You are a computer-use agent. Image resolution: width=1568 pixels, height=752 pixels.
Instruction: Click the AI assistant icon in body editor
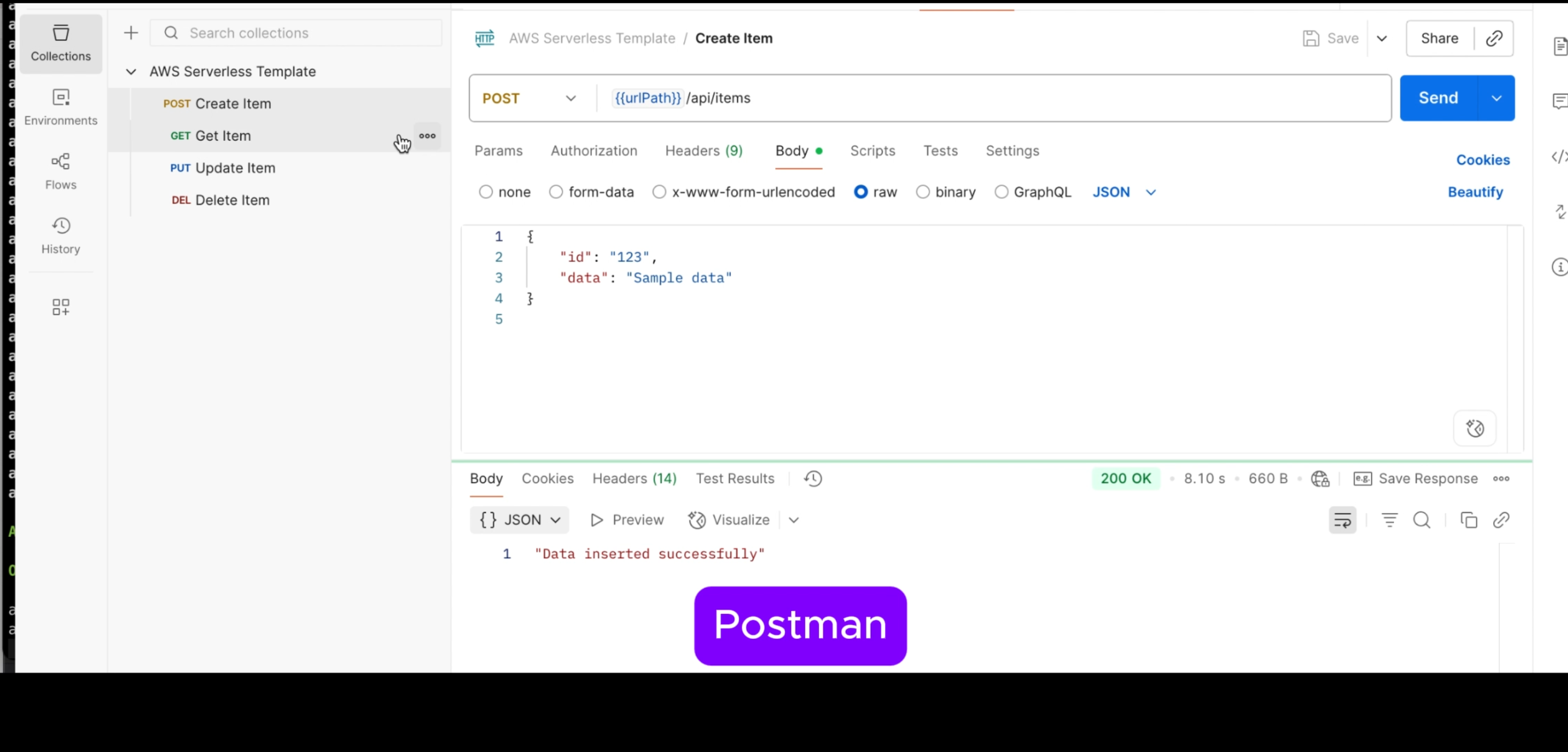pyautogui.click(x=1474, y=428)
